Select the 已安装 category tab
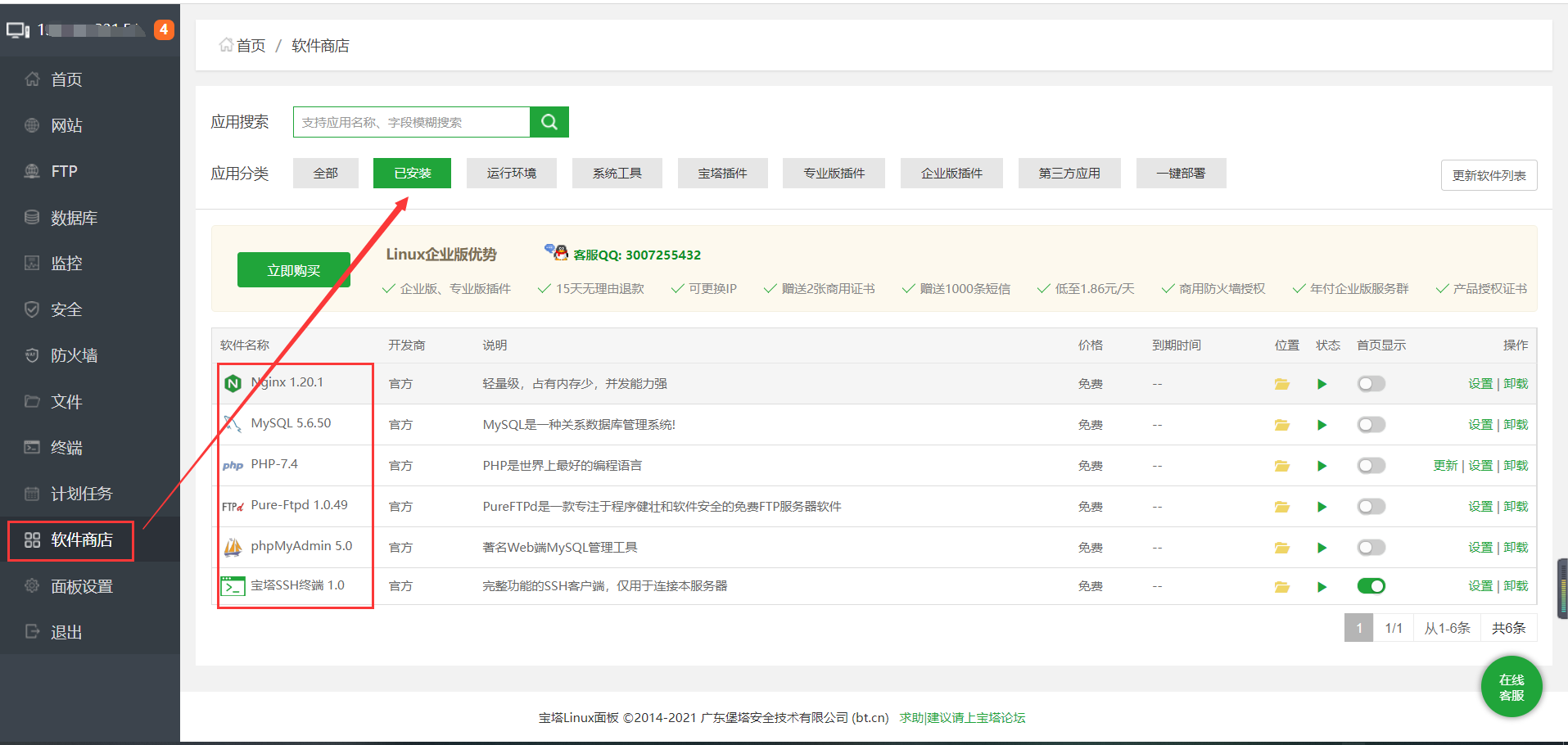The width and height of the screenshot is (1568, 745). click(412, 174)
